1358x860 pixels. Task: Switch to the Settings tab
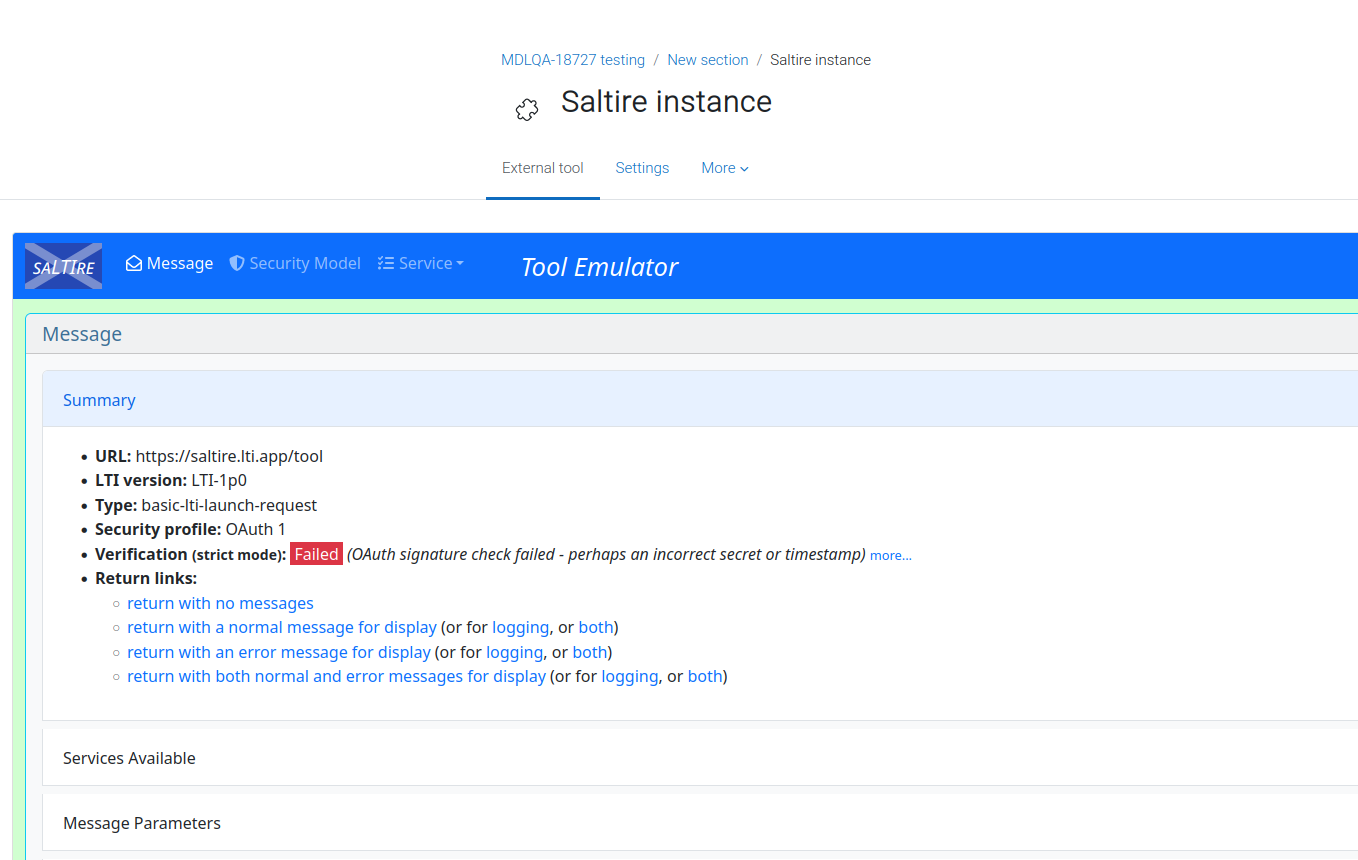642,168
